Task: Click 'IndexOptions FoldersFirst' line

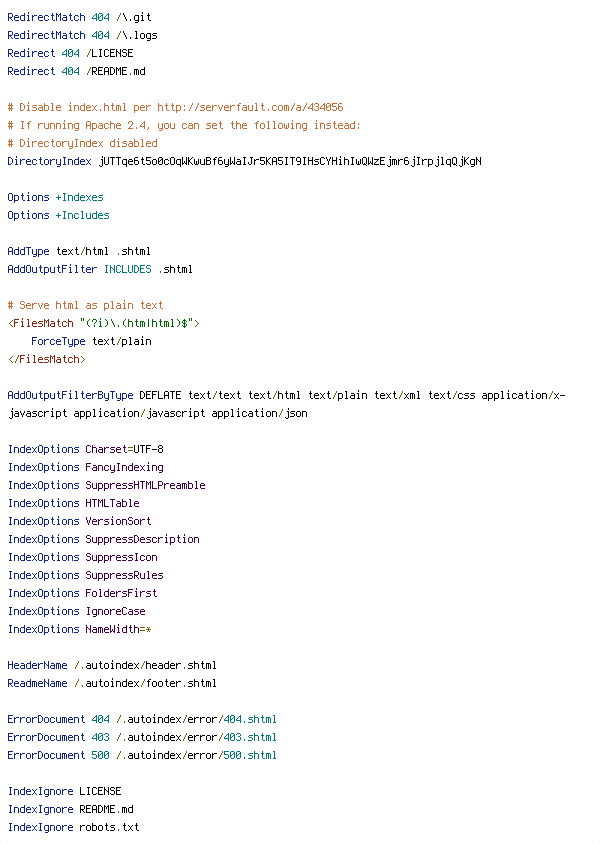Action: (82, 593)
